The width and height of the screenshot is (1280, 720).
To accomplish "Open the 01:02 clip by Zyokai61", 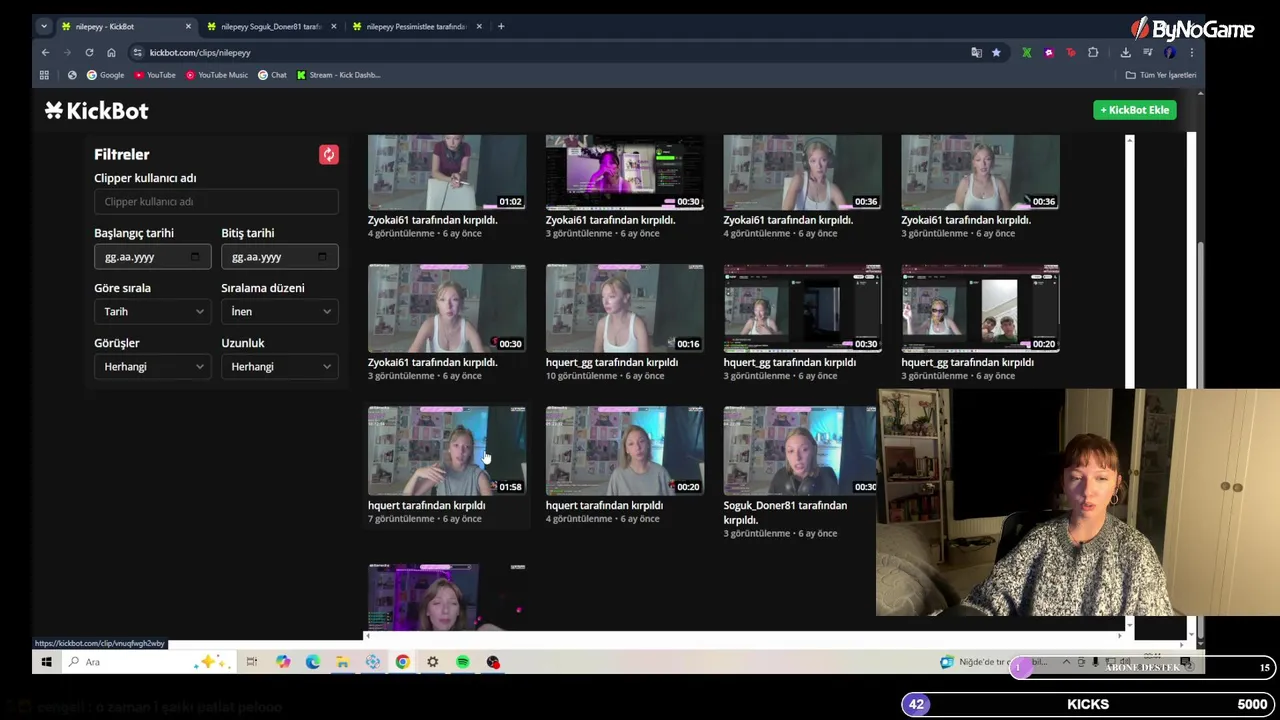I will pos(447,172).
